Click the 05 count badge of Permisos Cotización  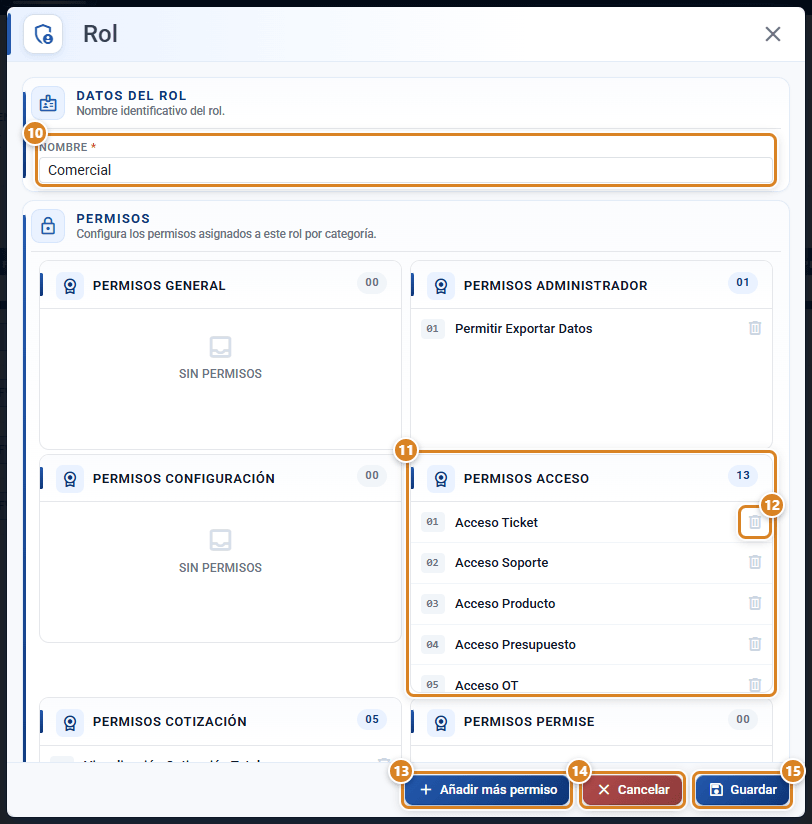372,719
